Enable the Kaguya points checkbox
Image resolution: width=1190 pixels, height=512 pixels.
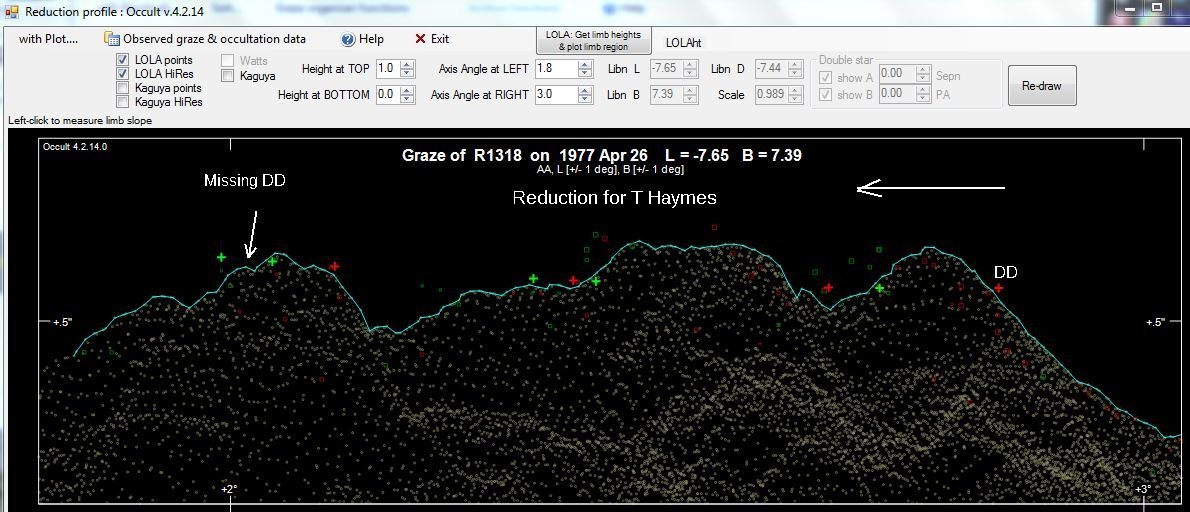[x=124, y=88]
